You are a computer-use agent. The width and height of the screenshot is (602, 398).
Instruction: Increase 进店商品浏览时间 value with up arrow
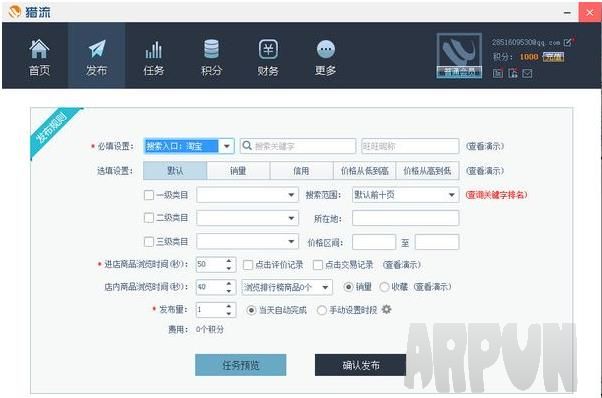pyautogui.click(x=229, y=261)
